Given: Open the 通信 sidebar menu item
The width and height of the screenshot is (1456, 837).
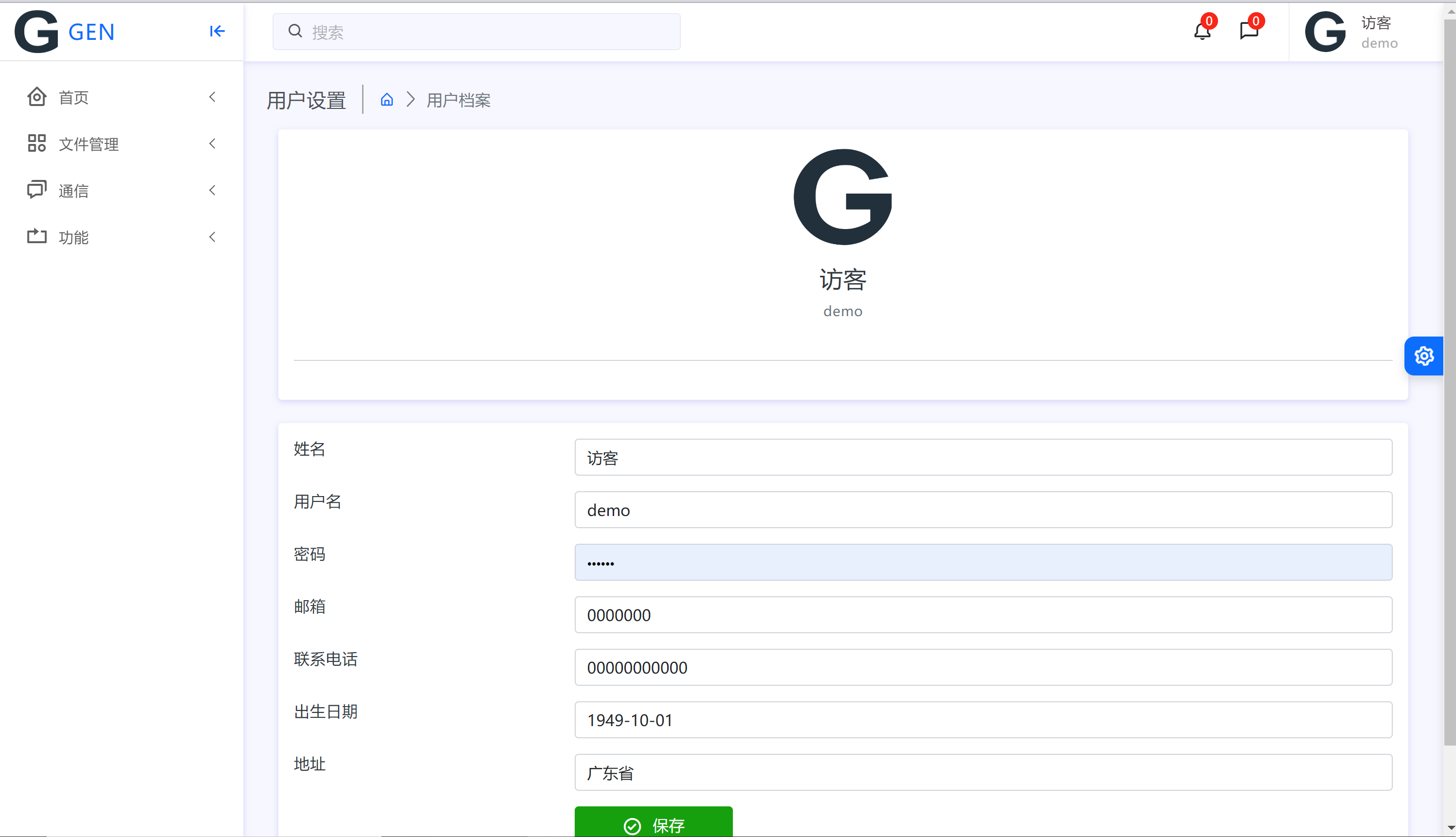Looking at the screenshot, I should point(122,190).
